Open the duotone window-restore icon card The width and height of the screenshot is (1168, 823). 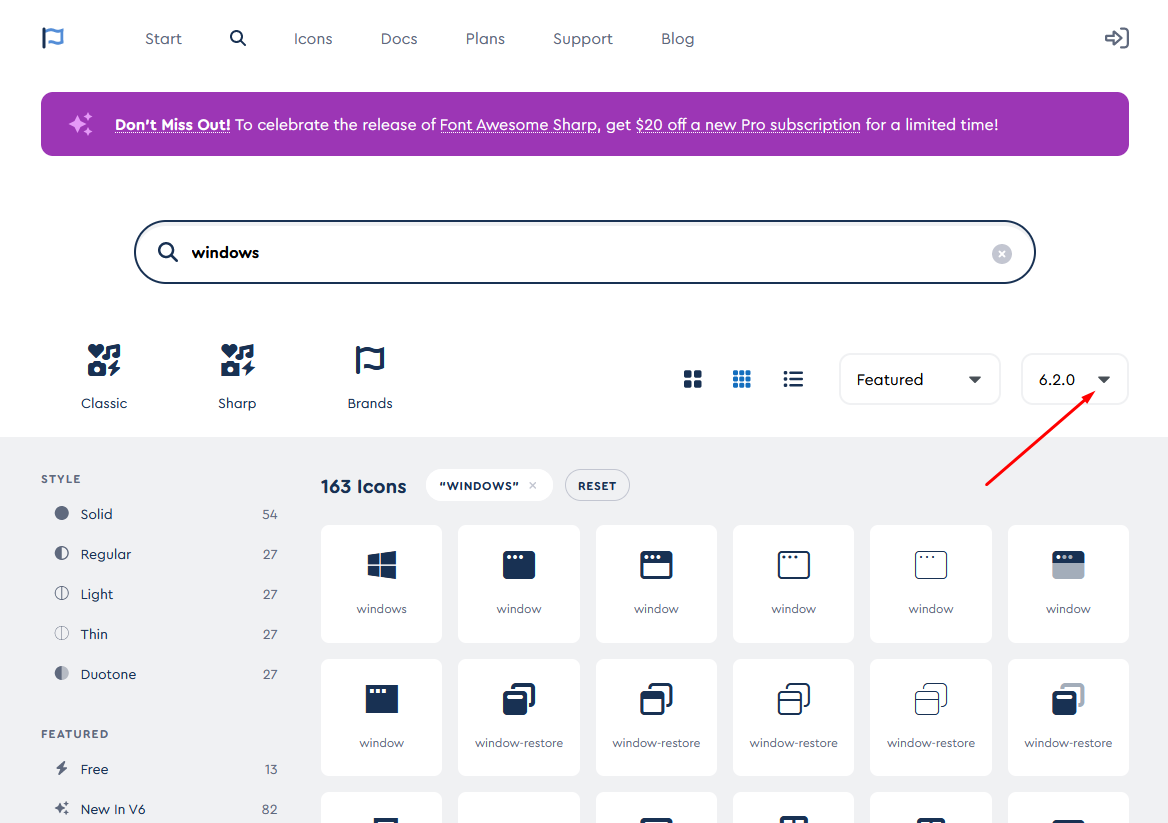click(x=1068, y=717)
